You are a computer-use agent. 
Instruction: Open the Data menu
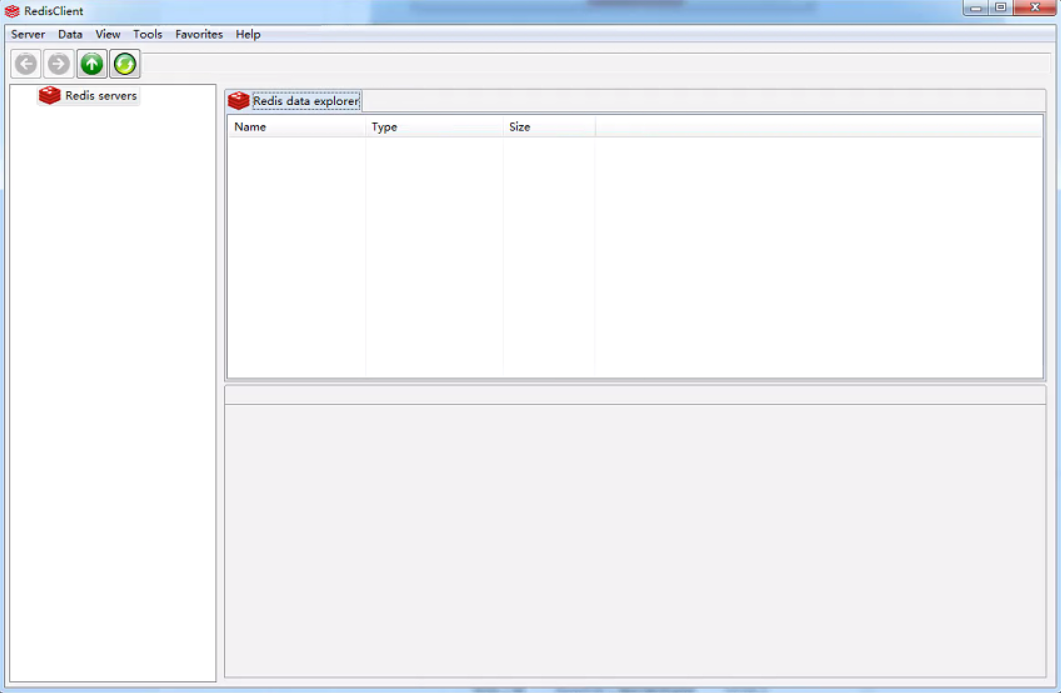(68, 33)
